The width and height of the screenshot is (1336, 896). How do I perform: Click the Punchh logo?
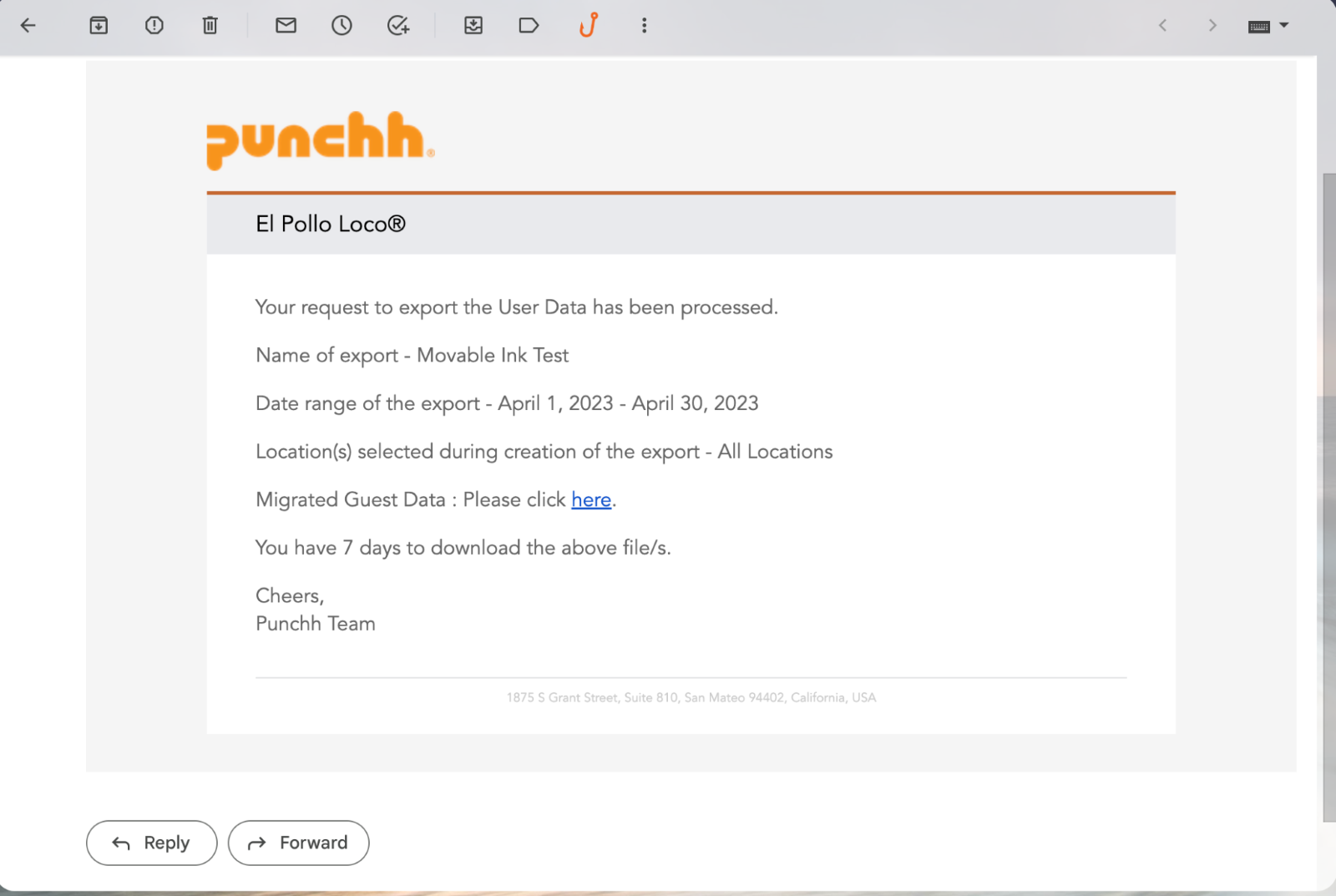pyautogui.click(x=321, y=140)
